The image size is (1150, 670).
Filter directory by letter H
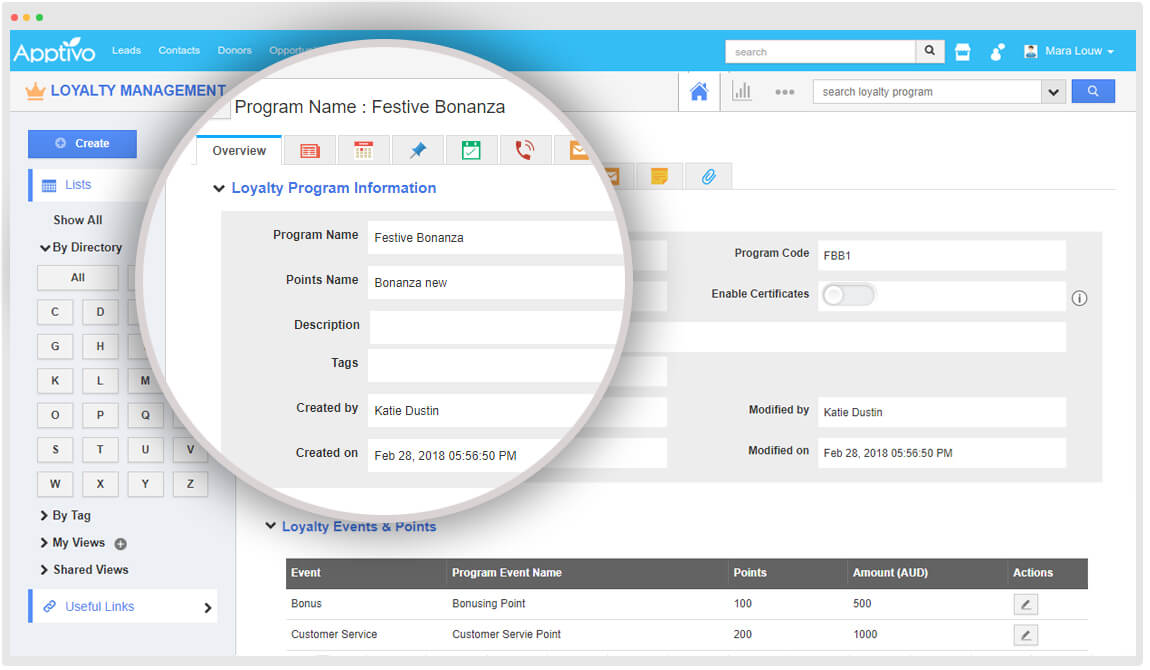pos(100,348)
